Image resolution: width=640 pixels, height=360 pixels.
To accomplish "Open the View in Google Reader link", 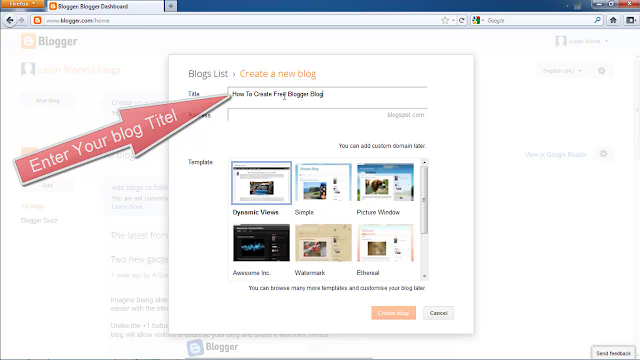I will tap(556, 155).
